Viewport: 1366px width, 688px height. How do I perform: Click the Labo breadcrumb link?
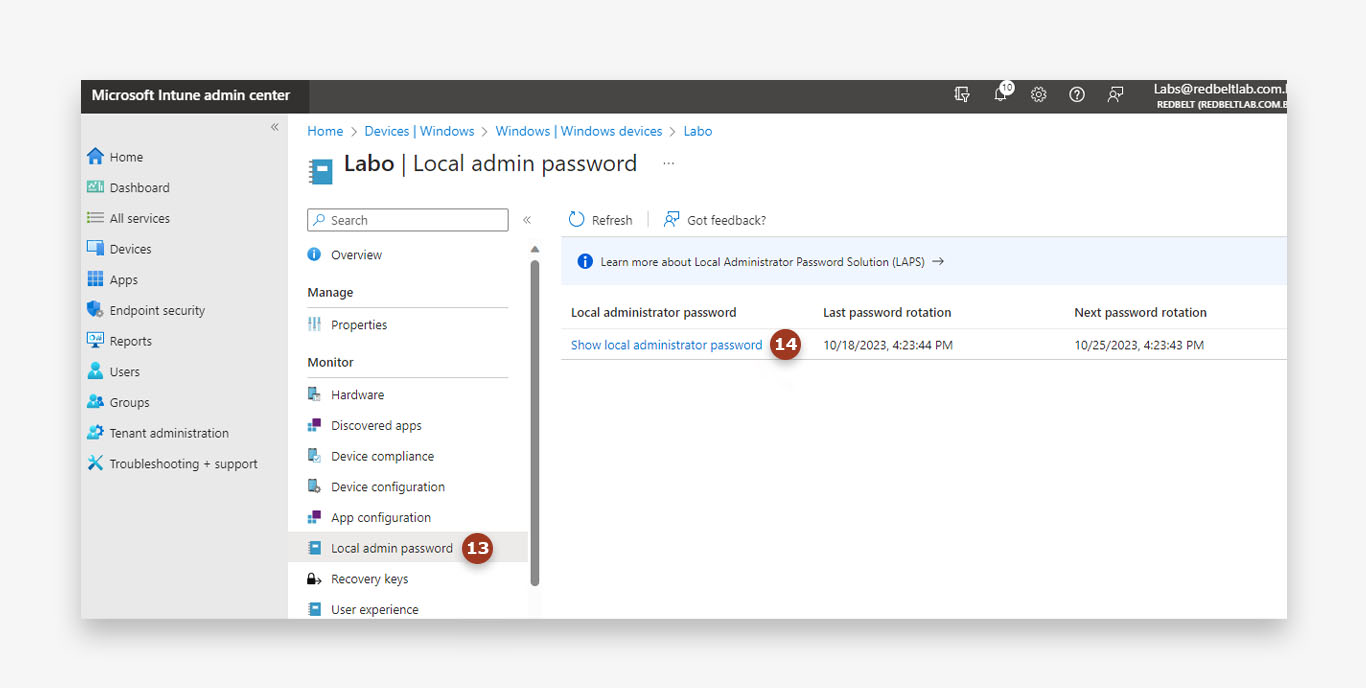tap(698, 131)
